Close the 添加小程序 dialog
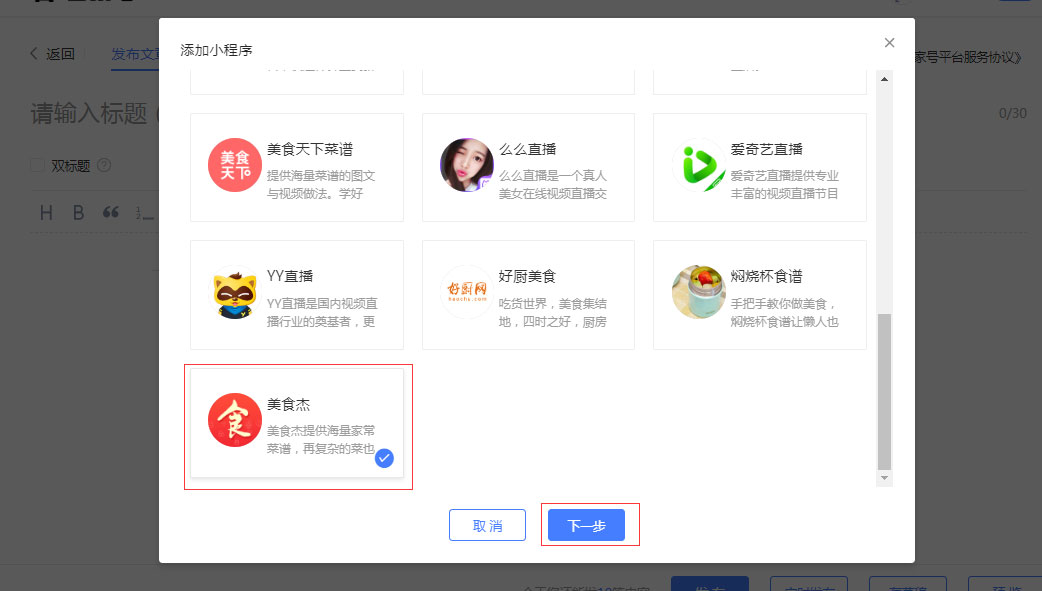 (889, 42)
